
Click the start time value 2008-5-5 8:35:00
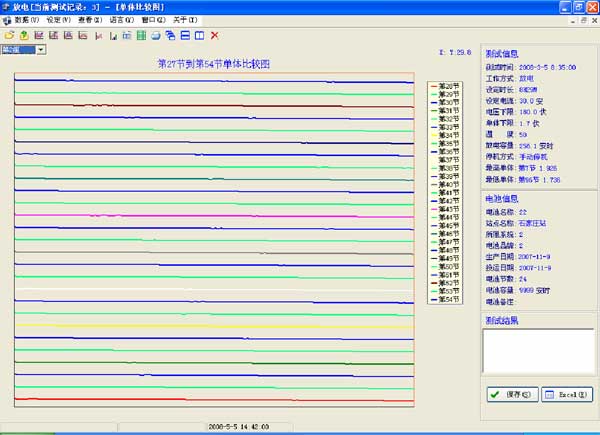click(x=547, y=67)
